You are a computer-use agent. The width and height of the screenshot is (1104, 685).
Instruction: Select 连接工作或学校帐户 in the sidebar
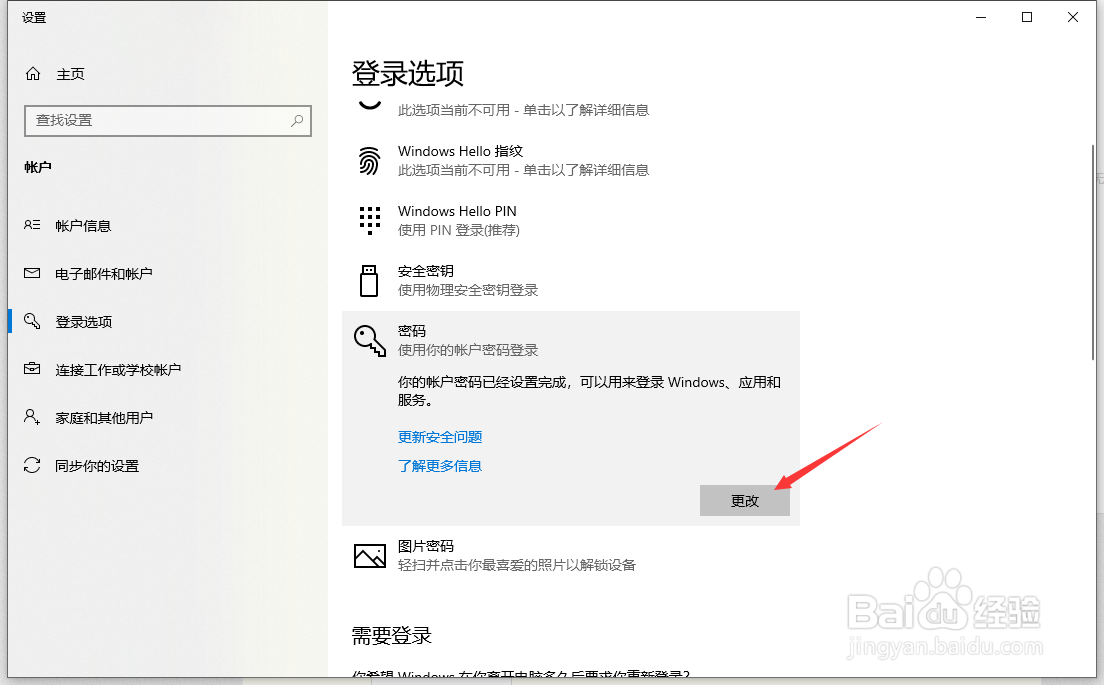click(120, 369)
